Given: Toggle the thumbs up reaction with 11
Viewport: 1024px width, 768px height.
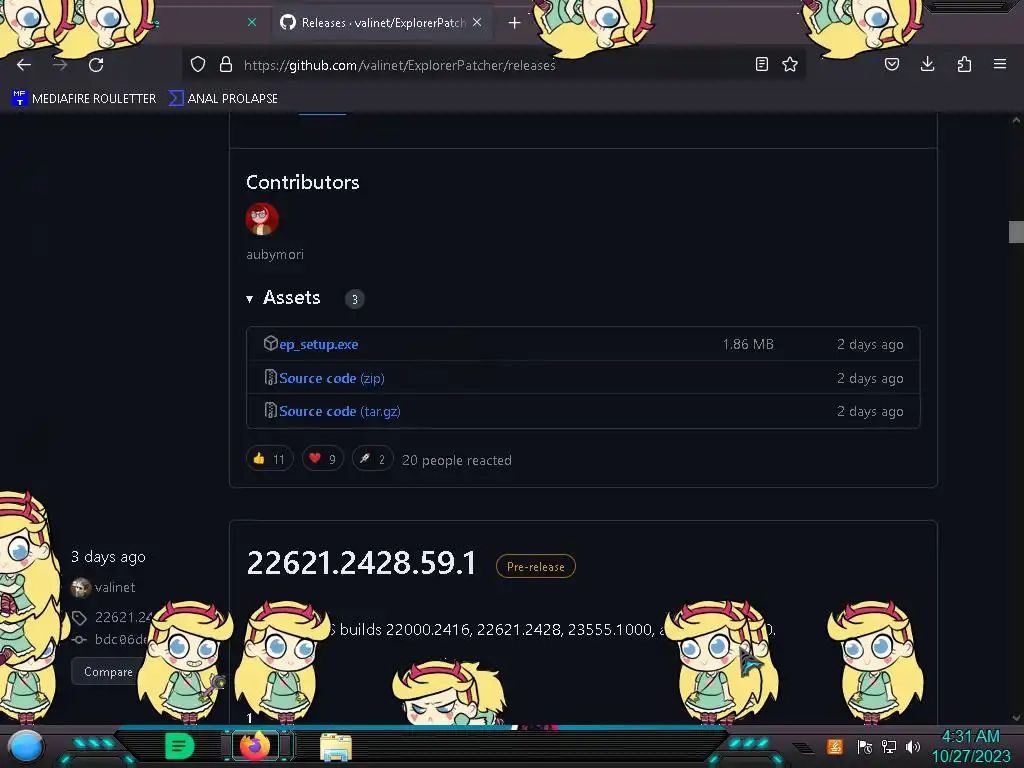Looking at the screenshot, I should coord(270,459).
